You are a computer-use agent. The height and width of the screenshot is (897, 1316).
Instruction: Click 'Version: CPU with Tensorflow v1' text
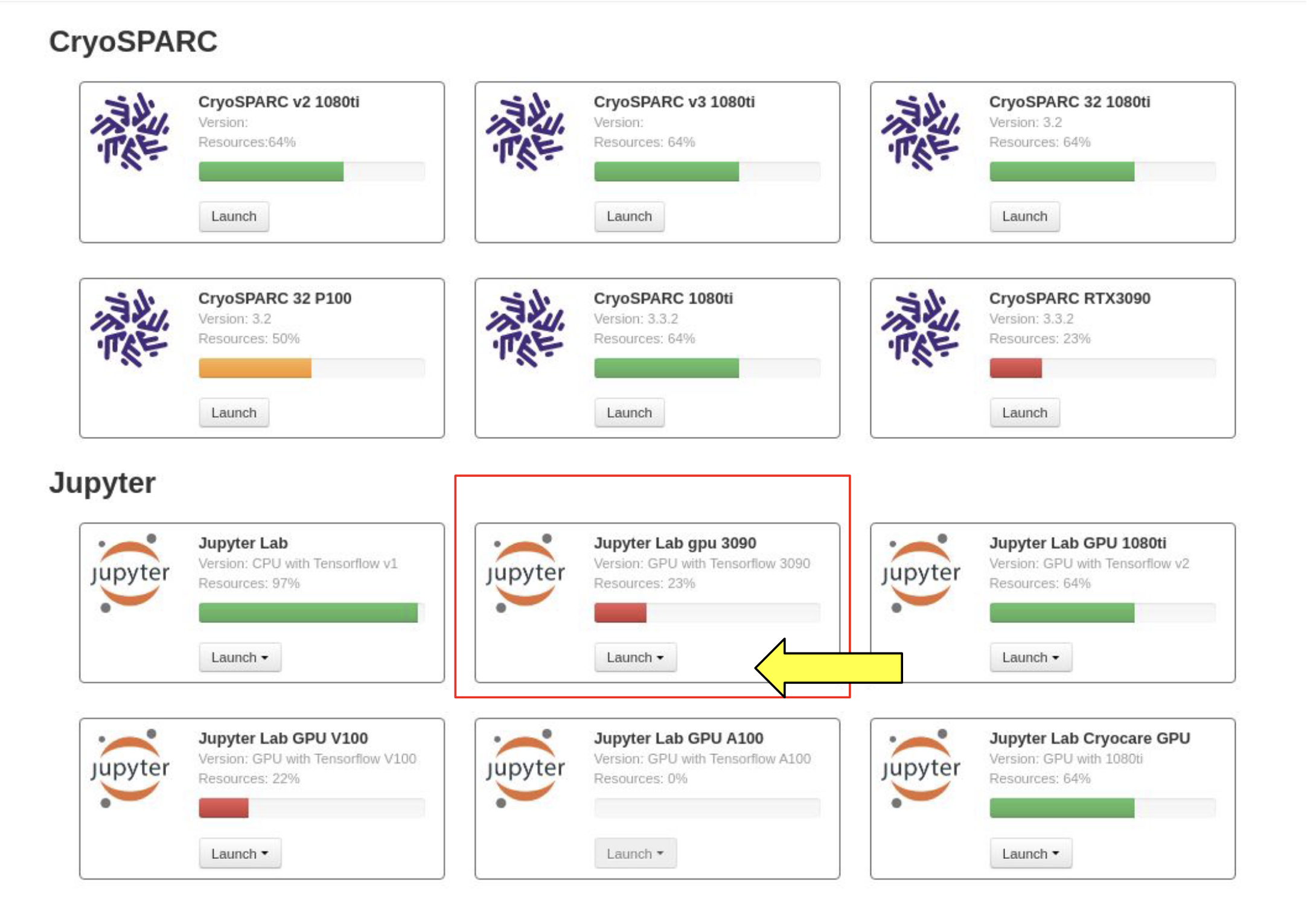[298, 564]
